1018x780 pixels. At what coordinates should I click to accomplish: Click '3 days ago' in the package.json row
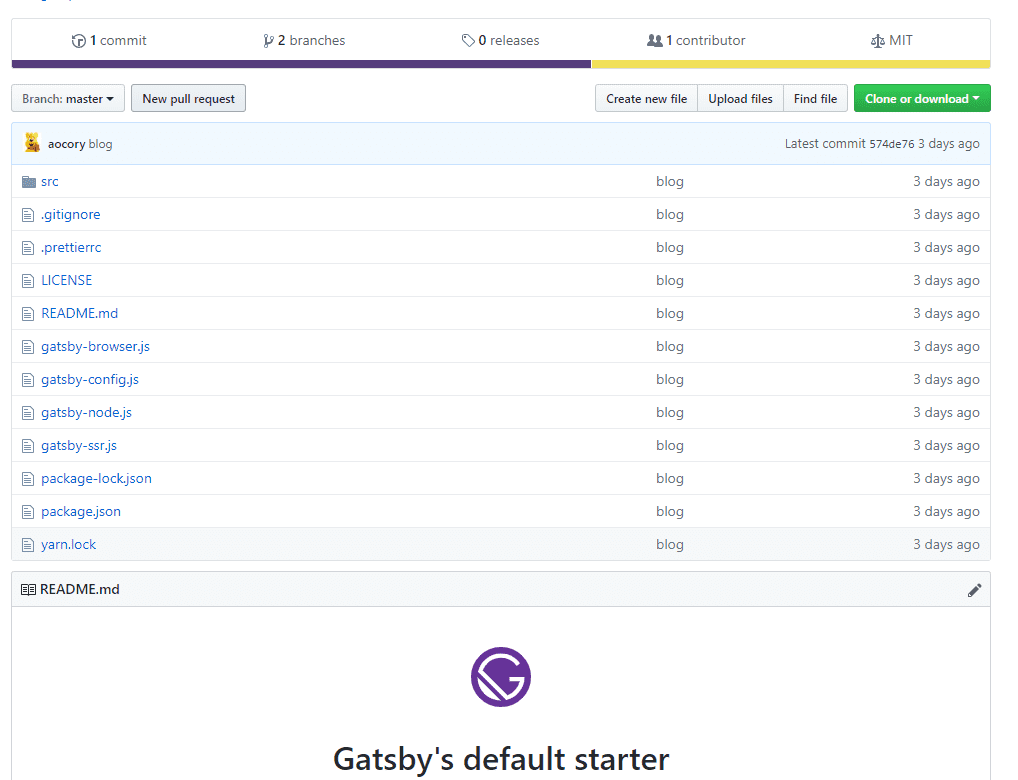947,512
